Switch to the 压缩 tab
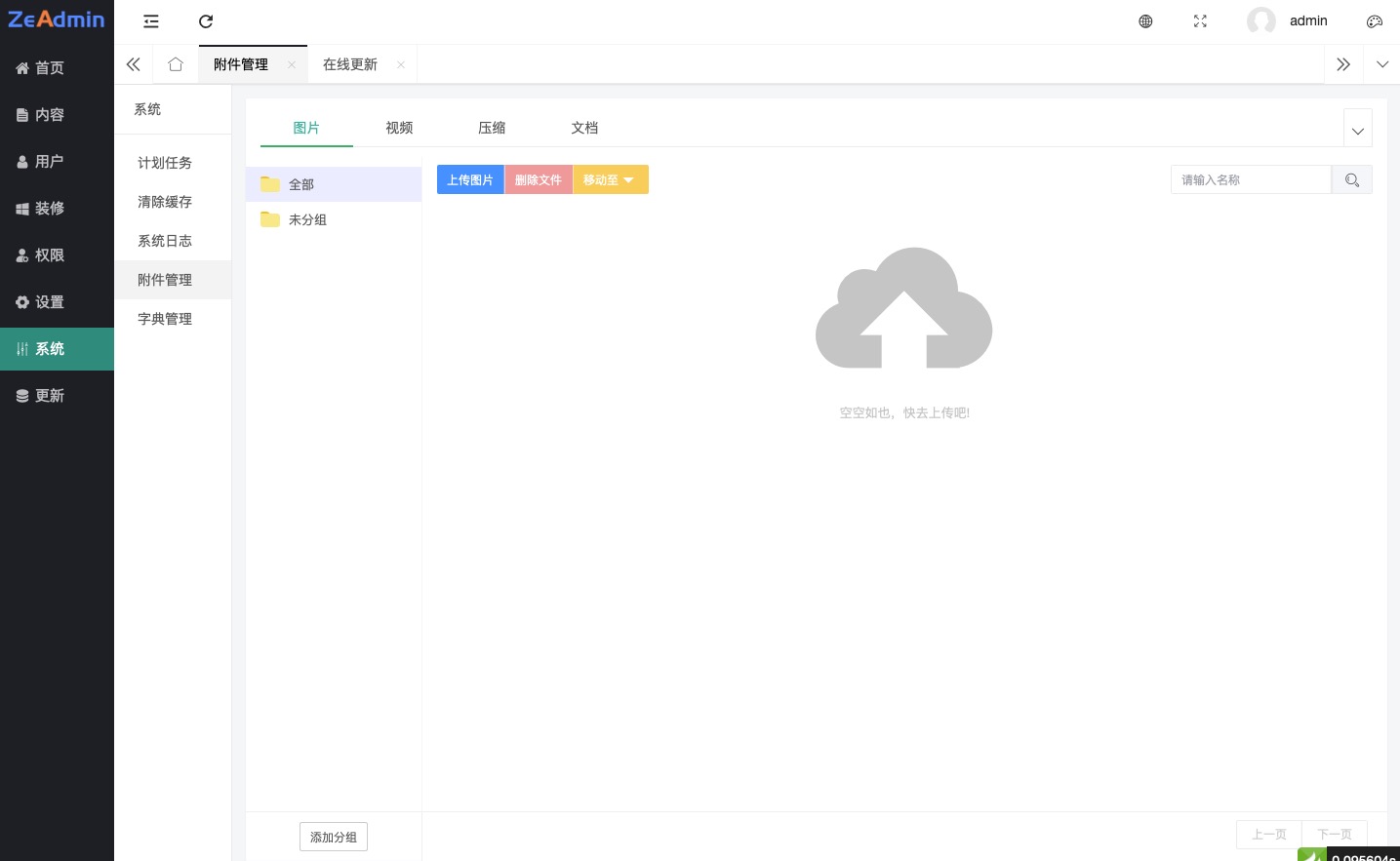The image size is (1400, 861). [x=492, y=128]
